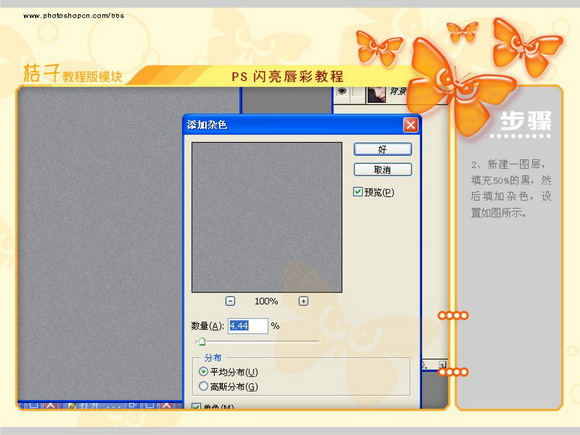Choose the 高斯分布(G) Gaussian radio option
The width and height of the screenshot is (580, 435).
[203, 386]
